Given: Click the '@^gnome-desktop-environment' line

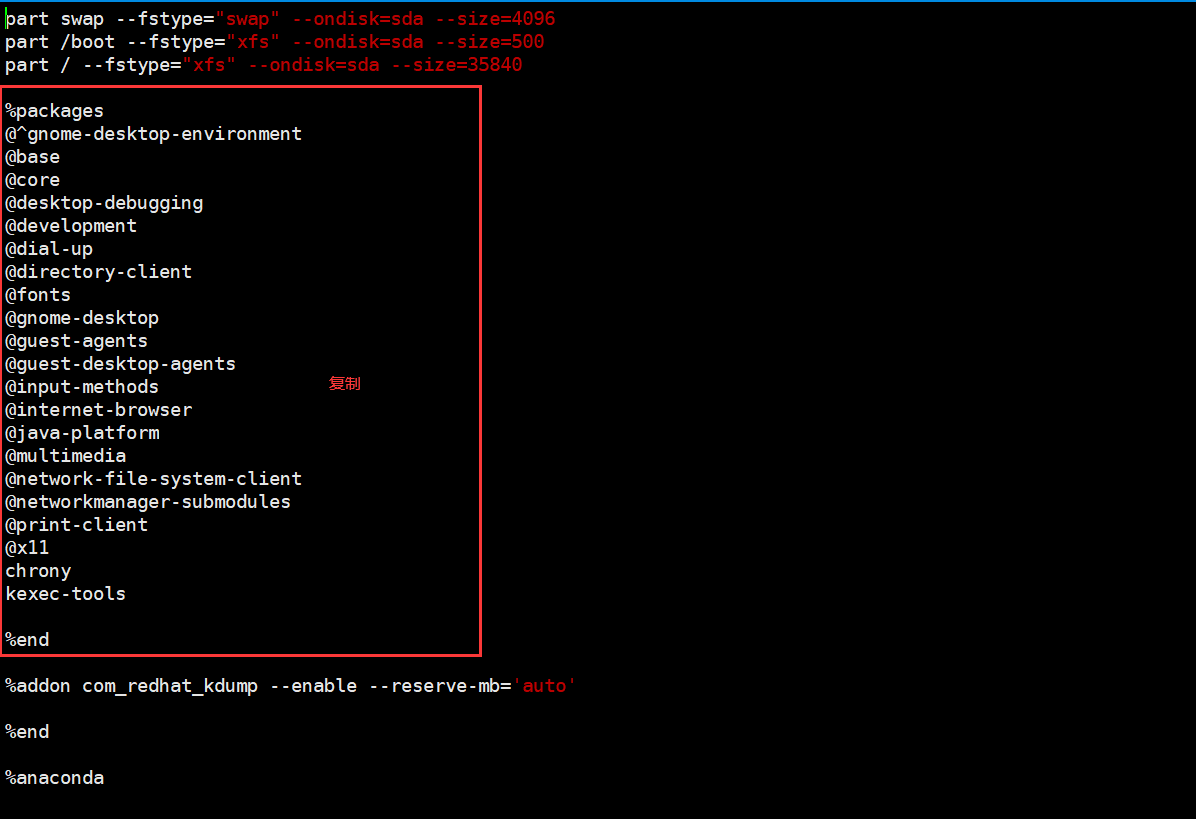Looking at the screenshot, I should [x=153, y=133].
